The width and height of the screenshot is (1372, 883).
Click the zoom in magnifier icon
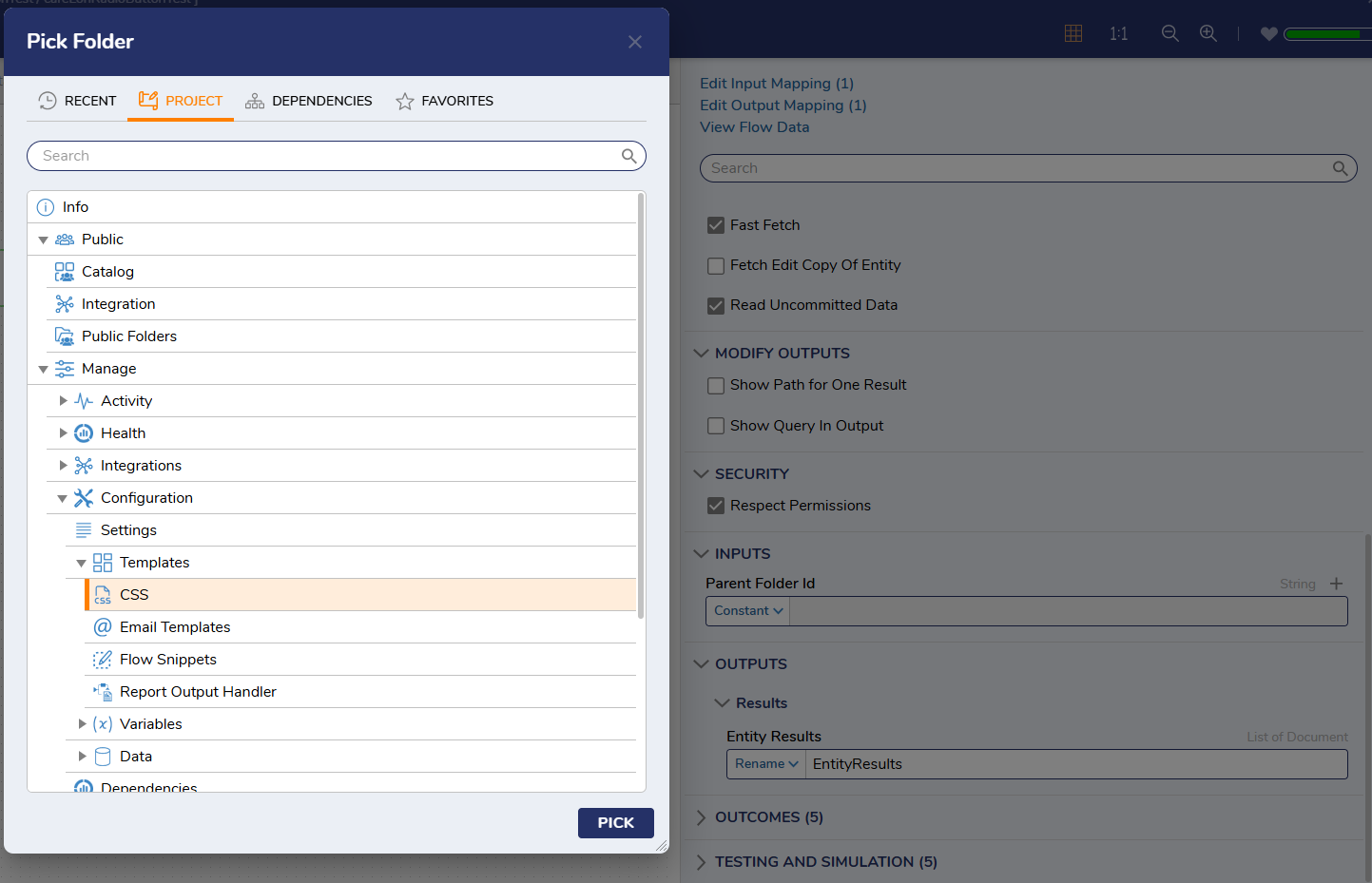coord(1208,33)
